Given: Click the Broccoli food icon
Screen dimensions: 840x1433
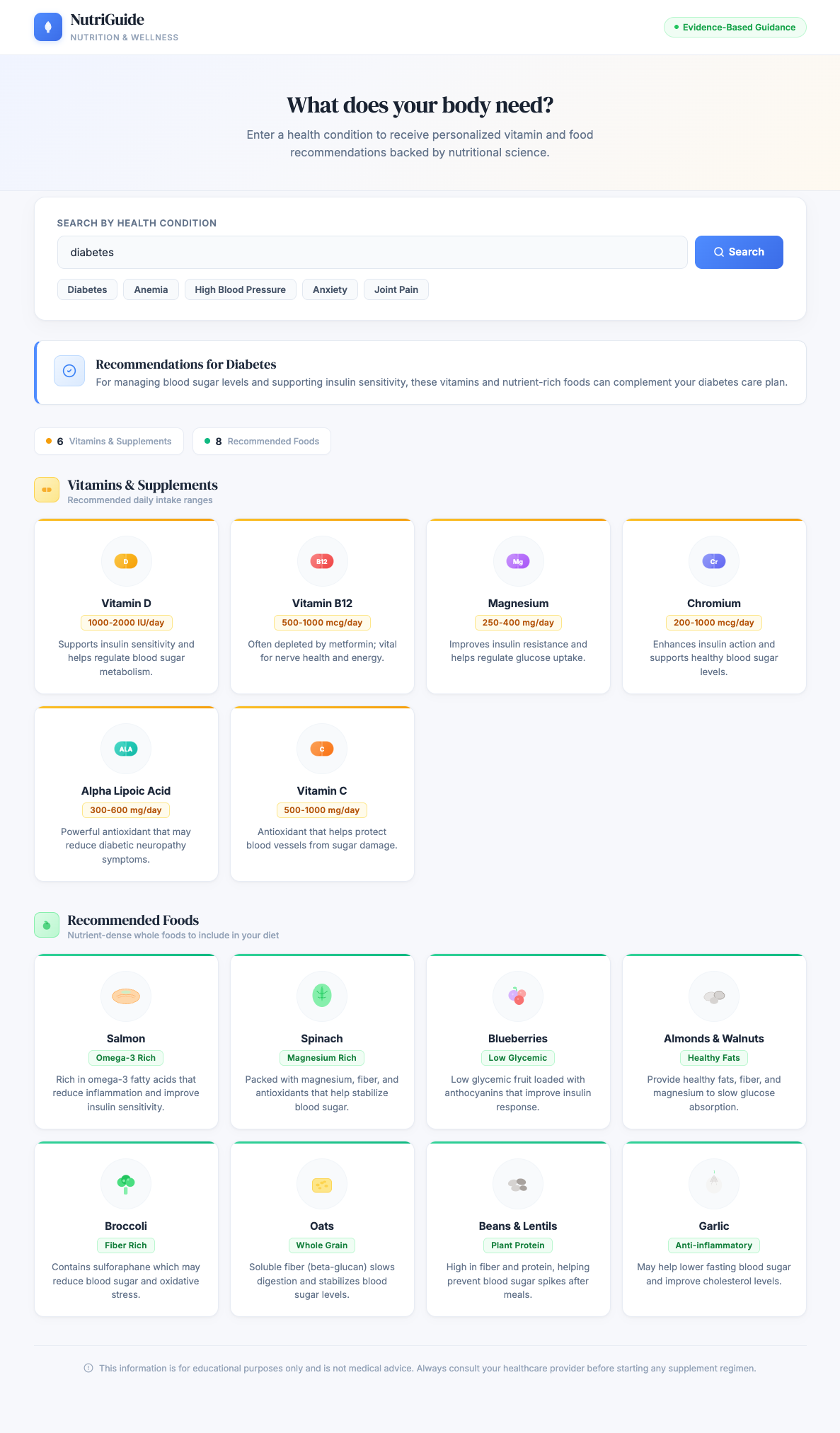Looking at the screenshot, I should point(126,1184).
